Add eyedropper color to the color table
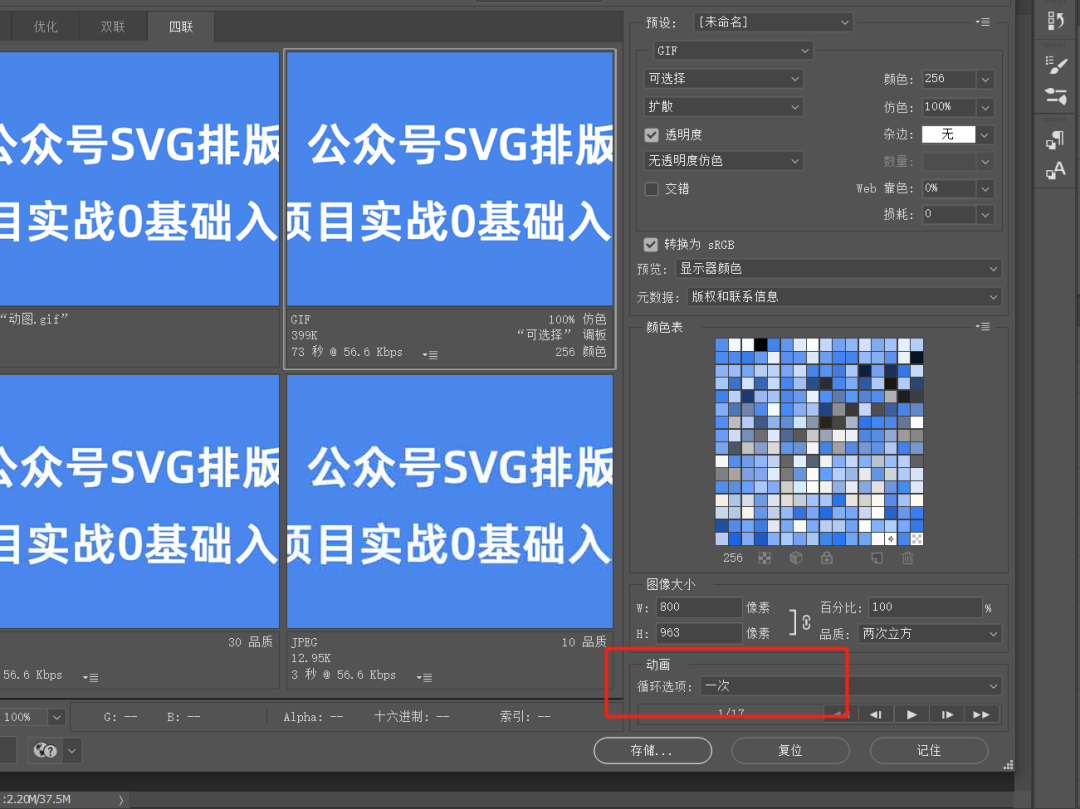This screenshot has width=1080, height=809. 877,558
